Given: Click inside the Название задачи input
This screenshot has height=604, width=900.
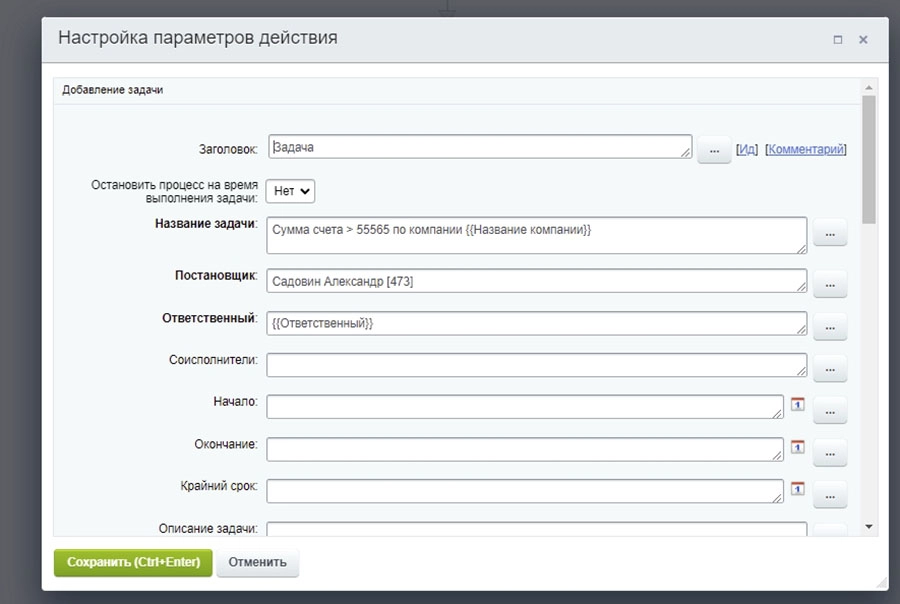Looking at the screenshot, I should point(500,235).
